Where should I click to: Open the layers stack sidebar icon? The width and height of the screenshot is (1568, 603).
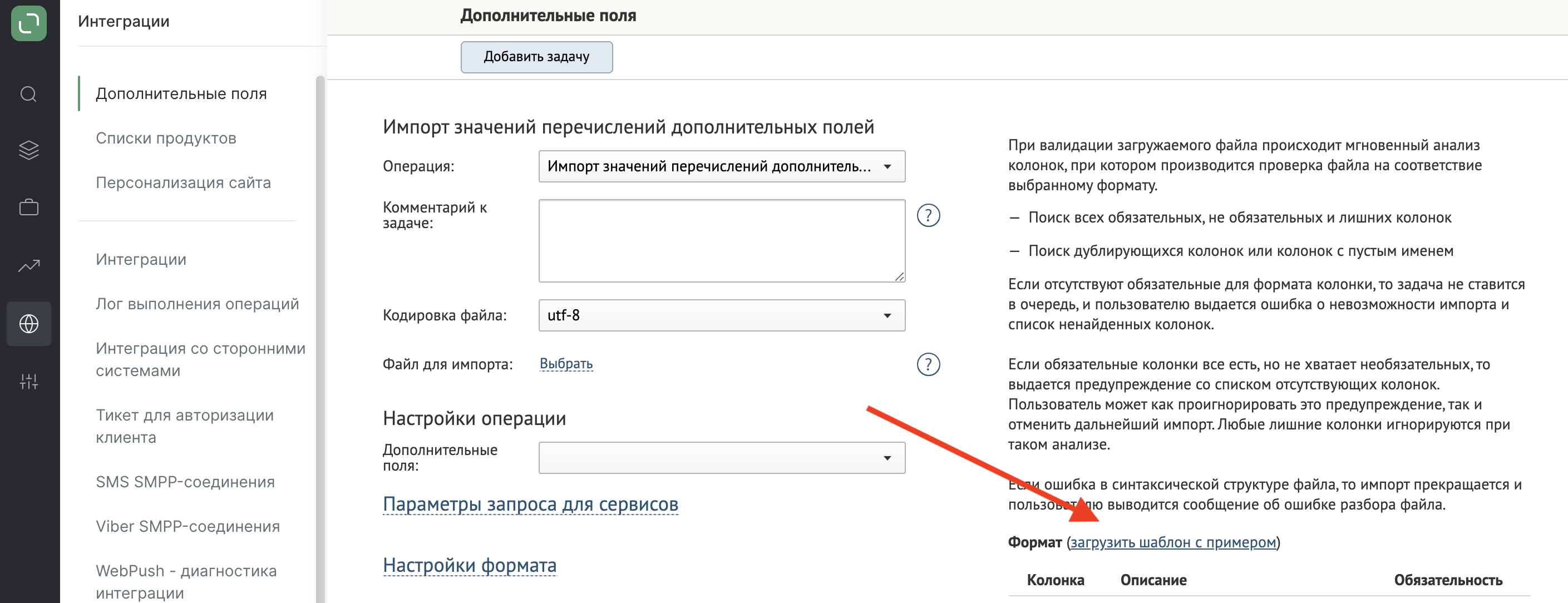[x=28, y=150]
